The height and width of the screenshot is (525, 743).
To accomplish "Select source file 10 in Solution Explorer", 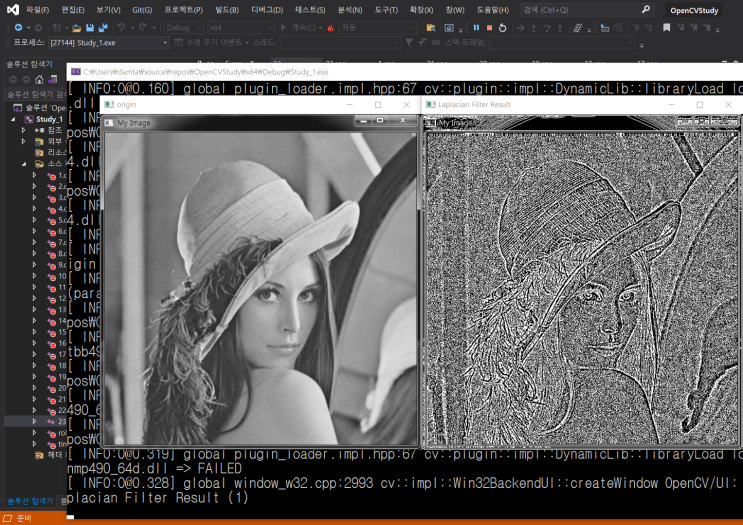I will click(x=62, y=276).
